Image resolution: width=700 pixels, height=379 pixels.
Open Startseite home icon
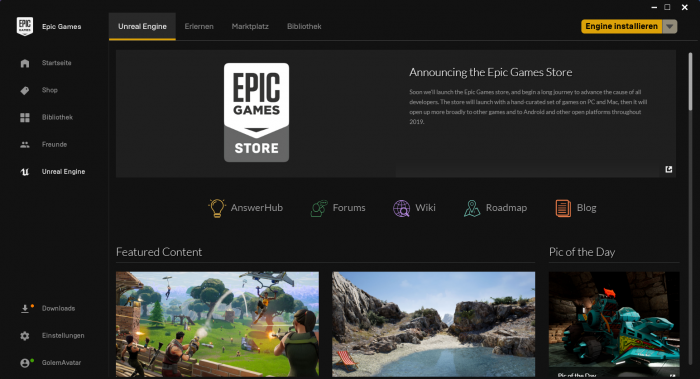(25, 63)
